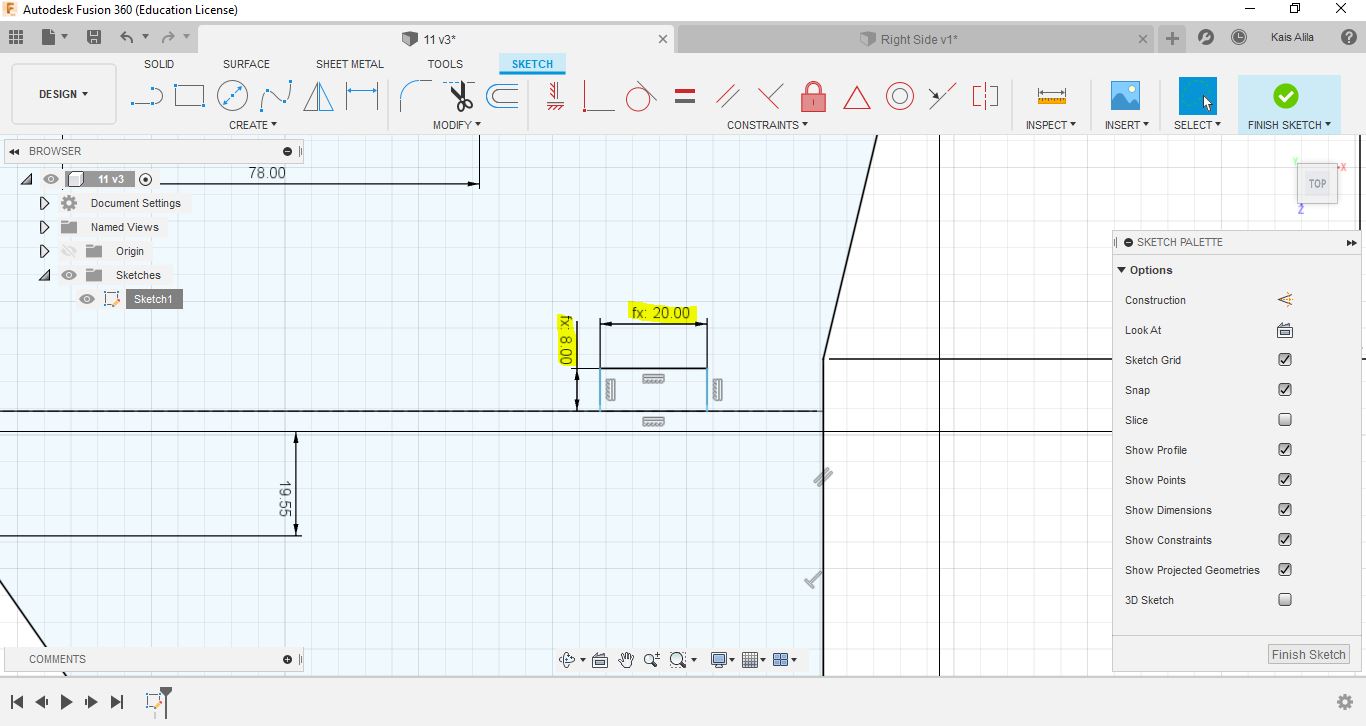Image resolution: width=1366 pixels, height=726 pixels.
Task: Apply the Collinear constraint
Action: click(942, 96)
